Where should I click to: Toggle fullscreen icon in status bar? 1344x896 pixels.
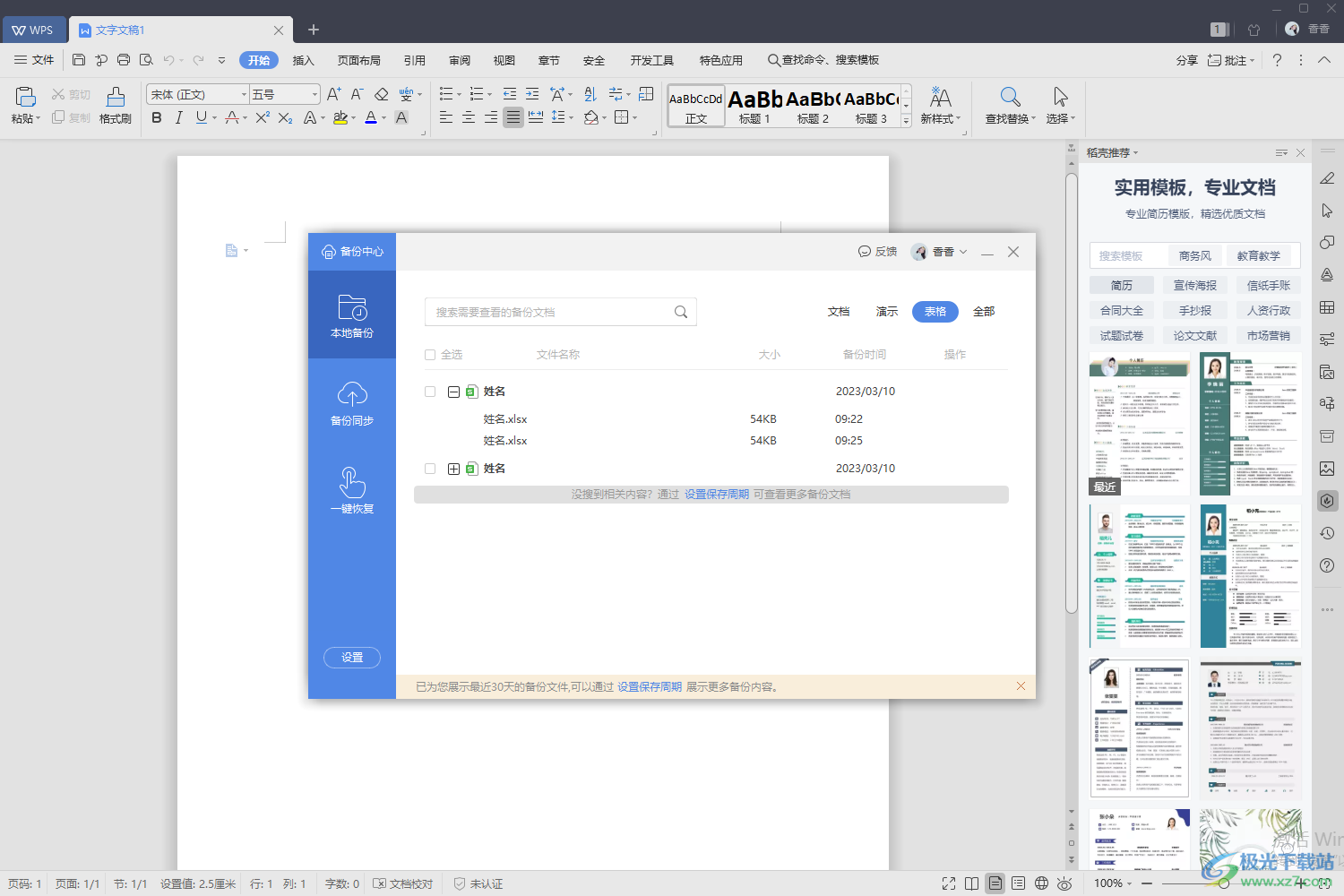pyautogui.click(x=949, y=883)
